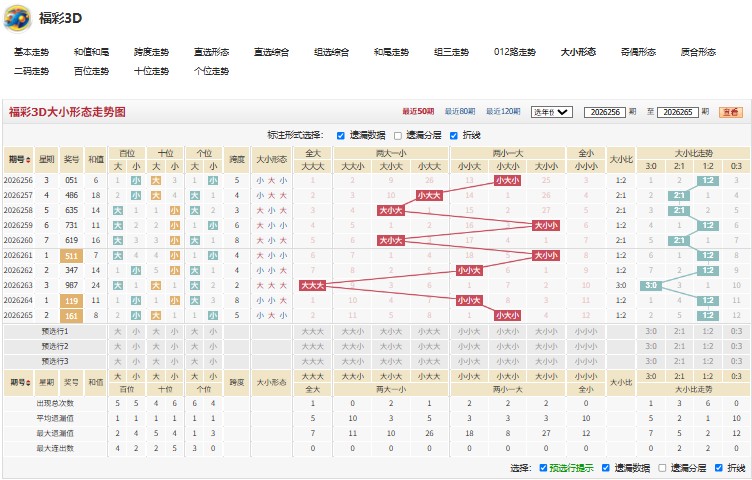Select 0:3 cell in 预选行3

736,361
